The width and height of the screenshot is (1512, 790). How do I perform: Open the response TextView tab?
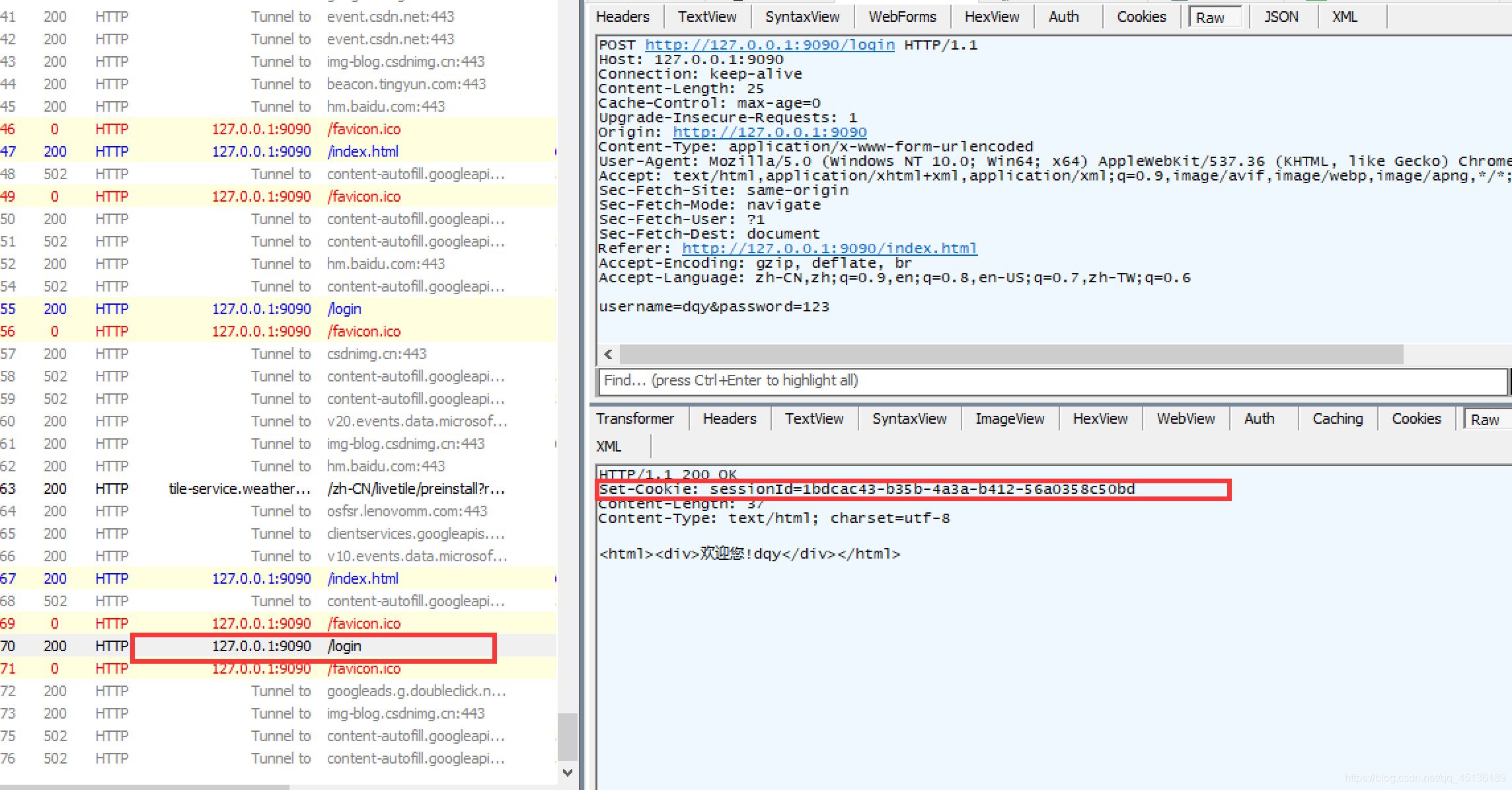point(814,418)
